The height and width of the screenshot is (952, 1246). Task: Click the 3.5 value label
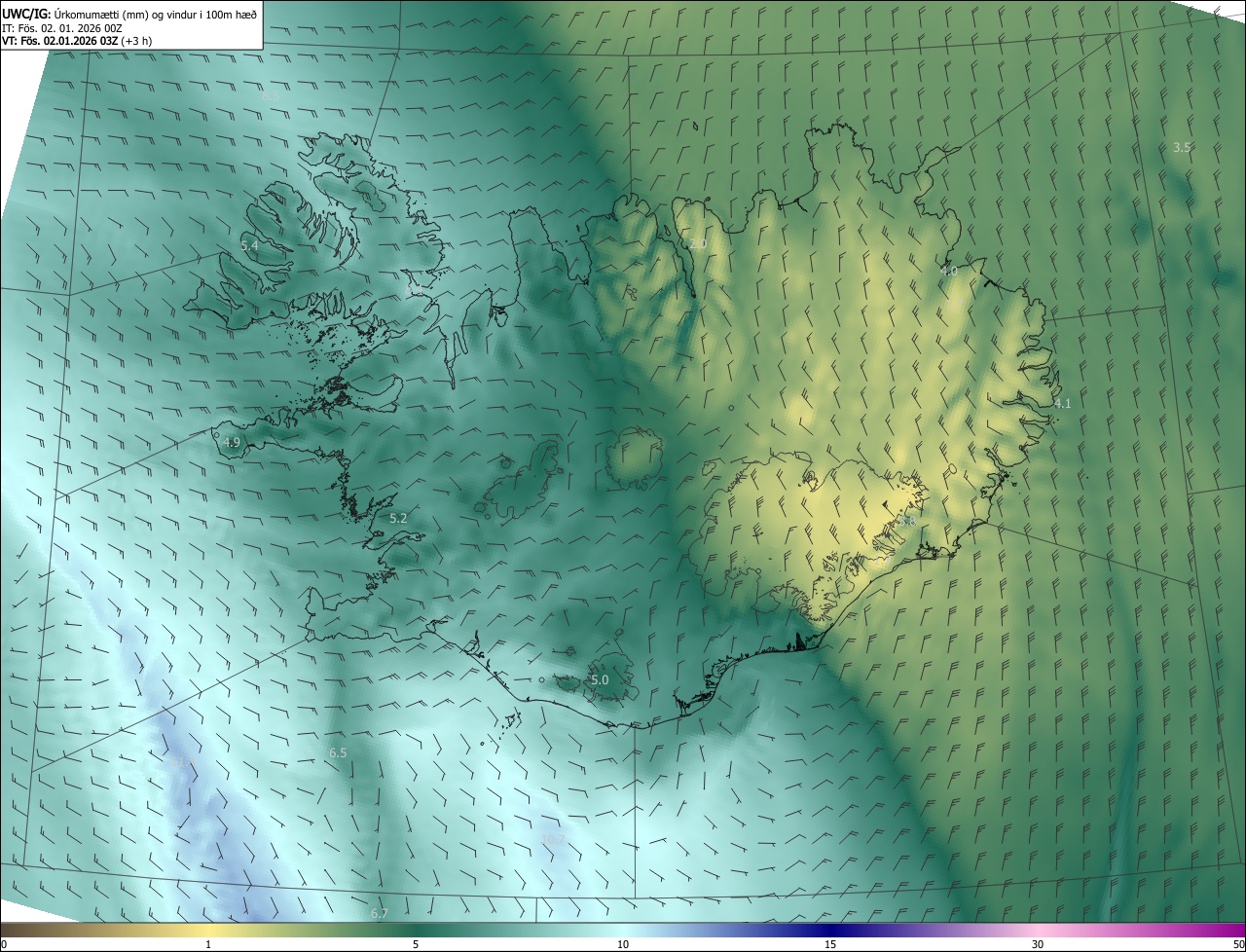[x=1182, y=148]
